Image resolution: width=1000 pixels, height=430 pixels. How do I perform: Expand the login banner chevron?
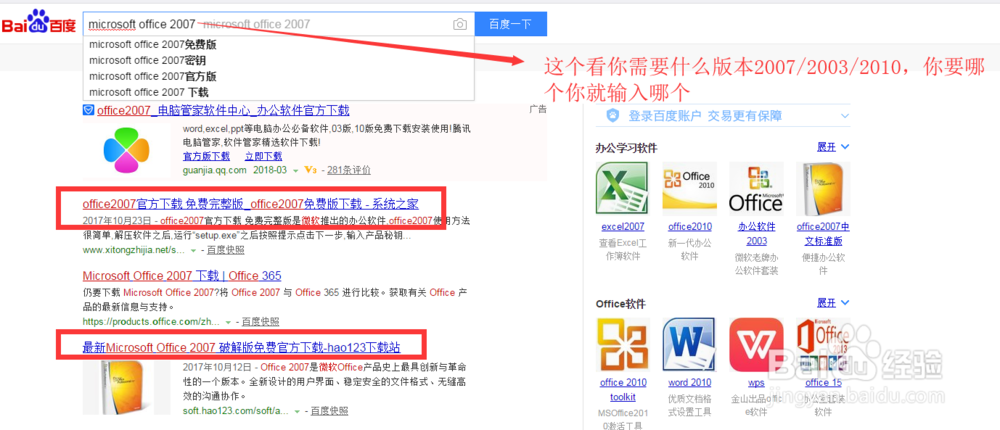click(845, 116)
